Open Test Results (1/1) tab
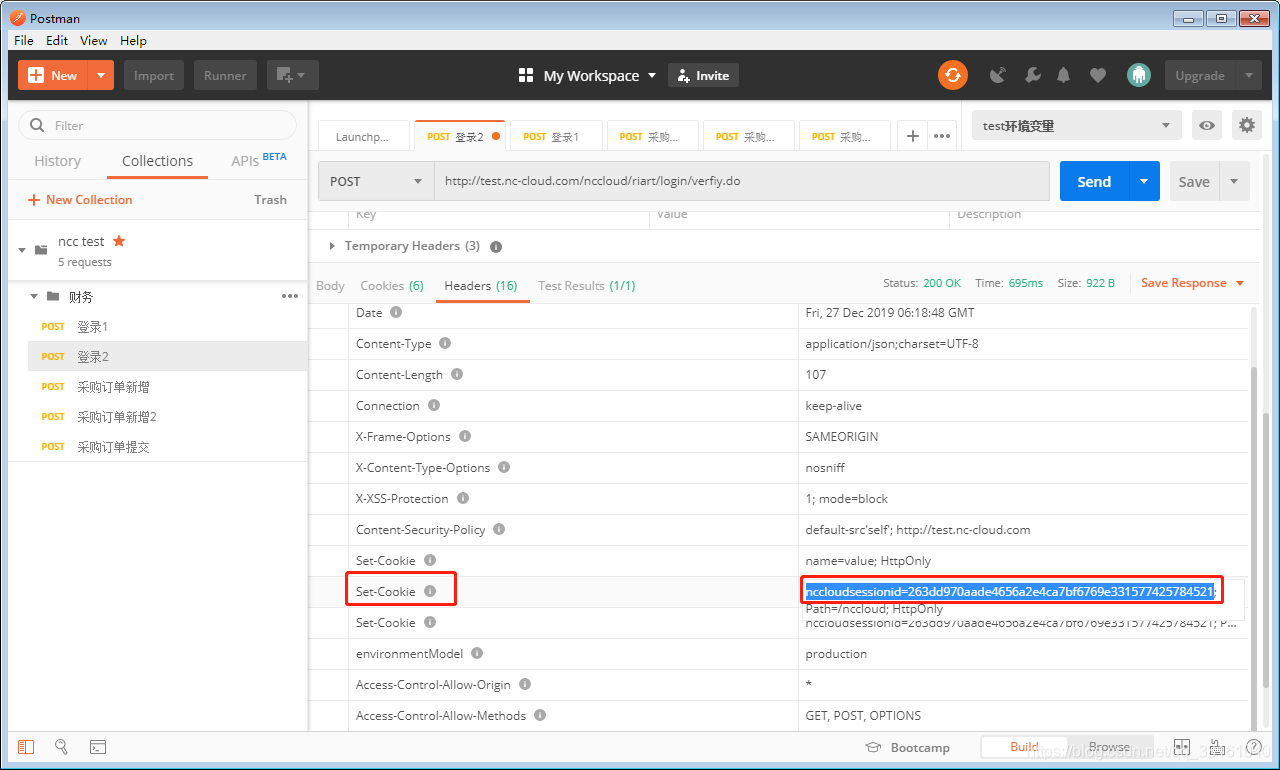Viewport: 1280px width, 770px height. 586,285
